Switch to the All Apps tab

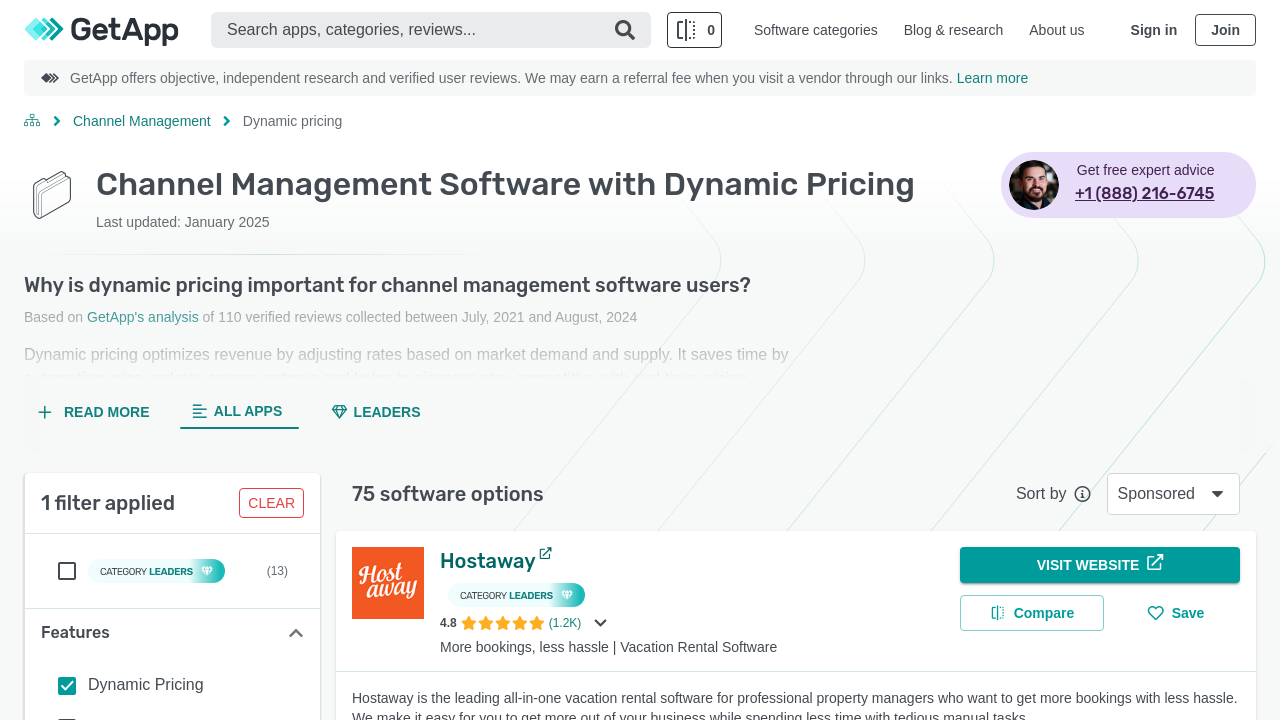coord(239,411)
